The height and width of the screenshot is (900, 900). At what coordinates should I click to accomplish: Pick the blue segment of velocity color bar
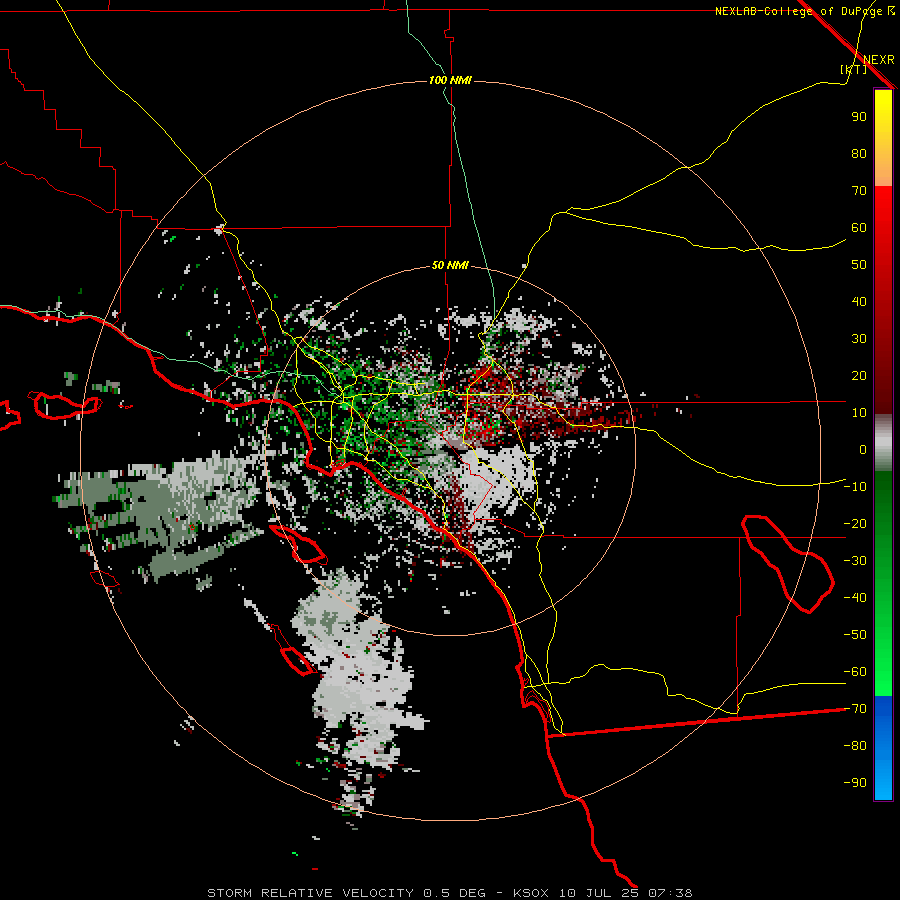[883, 748]
